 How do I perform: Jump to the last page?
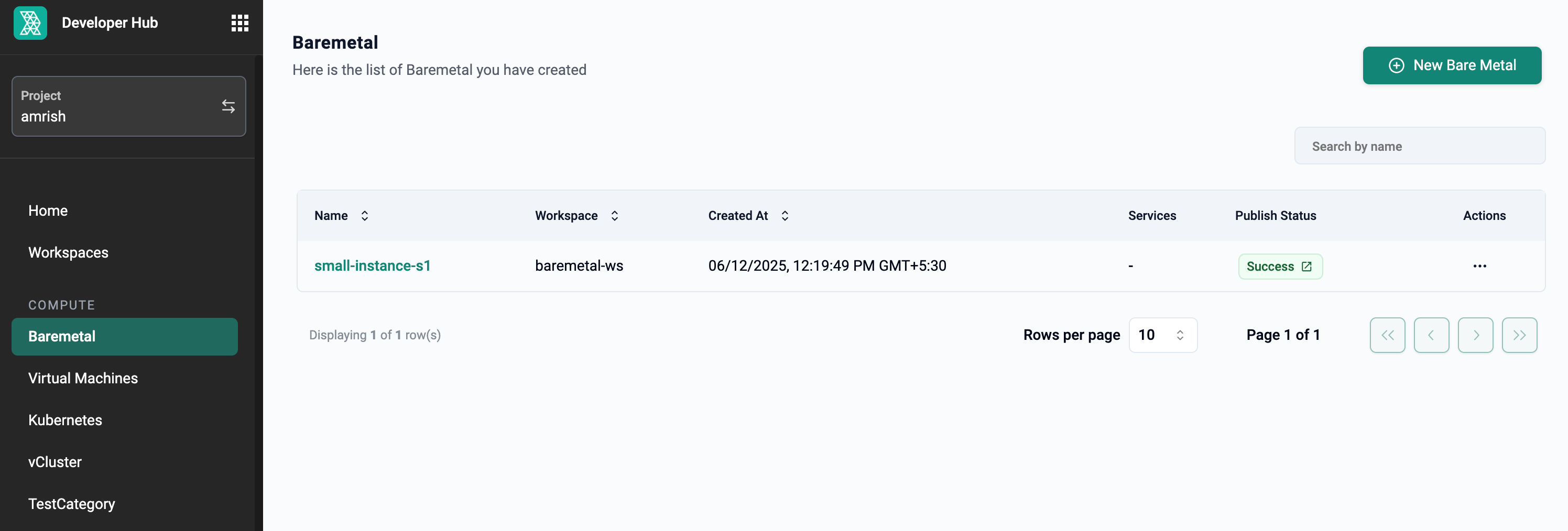[x=1519, y=335]
